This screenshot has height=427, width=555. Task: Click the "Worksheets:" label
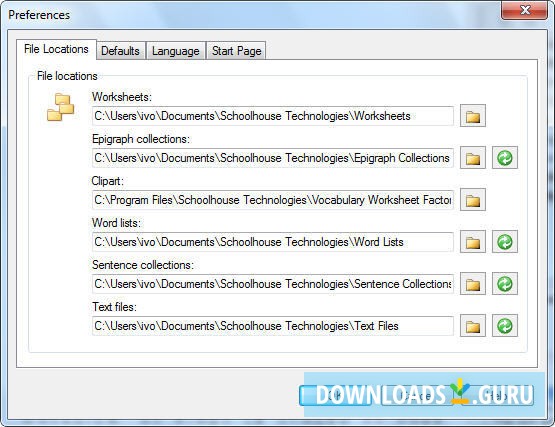coord(122,97)
